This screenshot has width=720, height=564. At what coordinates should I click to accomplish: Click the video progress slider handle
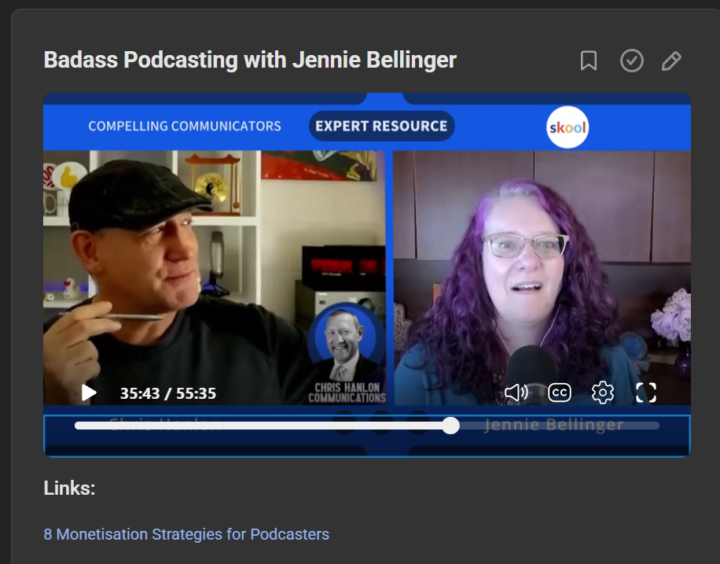pyautogui.click(x=451, y=426)
